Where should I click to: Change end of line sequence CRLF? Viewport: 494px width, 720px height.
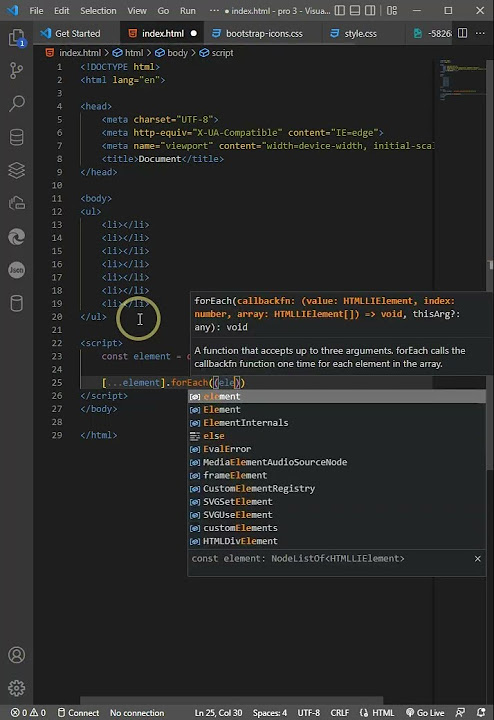point(340,713)
